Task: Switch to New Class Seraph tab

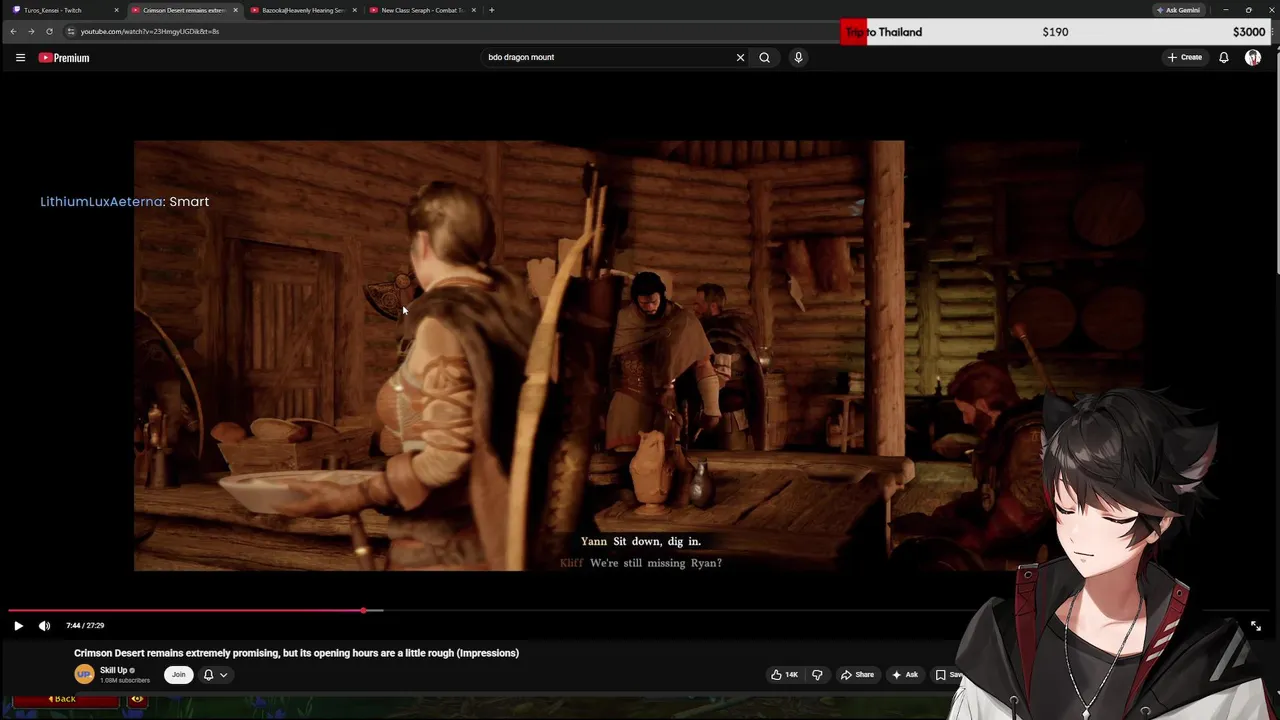Action: point(421,10)
